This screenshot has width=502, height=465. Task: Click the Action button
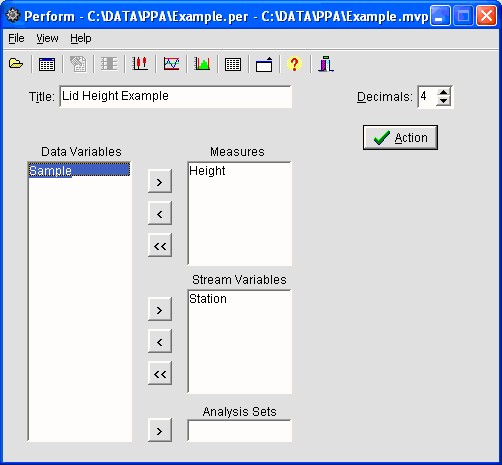(x=400, y=137)
